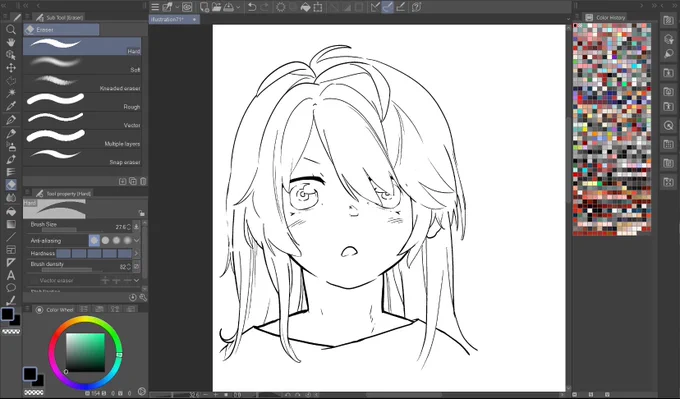Click the Fill icon in command bar
Image resolution: width=680 pixels, height=399 pixels.
point(305,7)
